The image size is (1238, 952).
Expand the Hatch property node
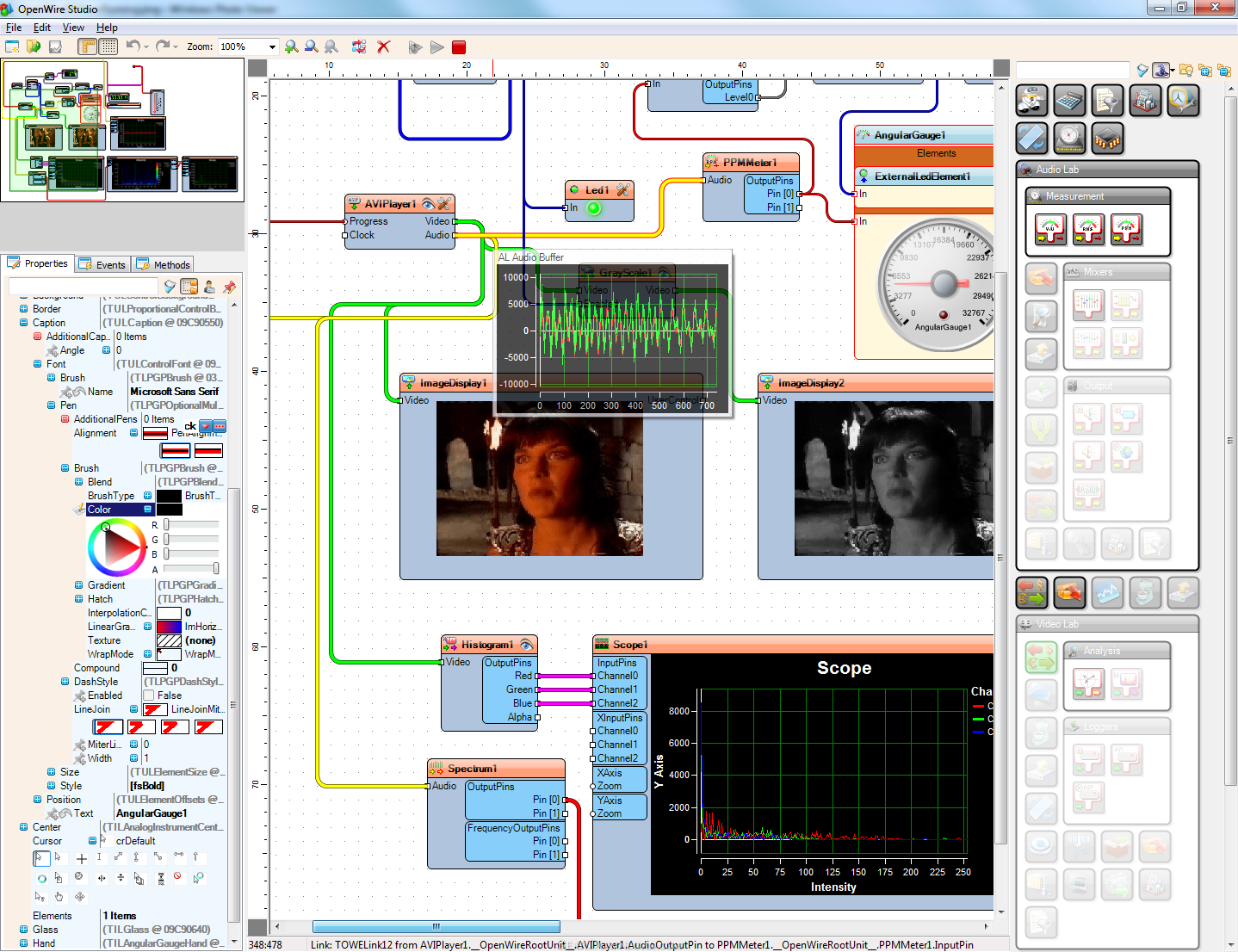78,599
